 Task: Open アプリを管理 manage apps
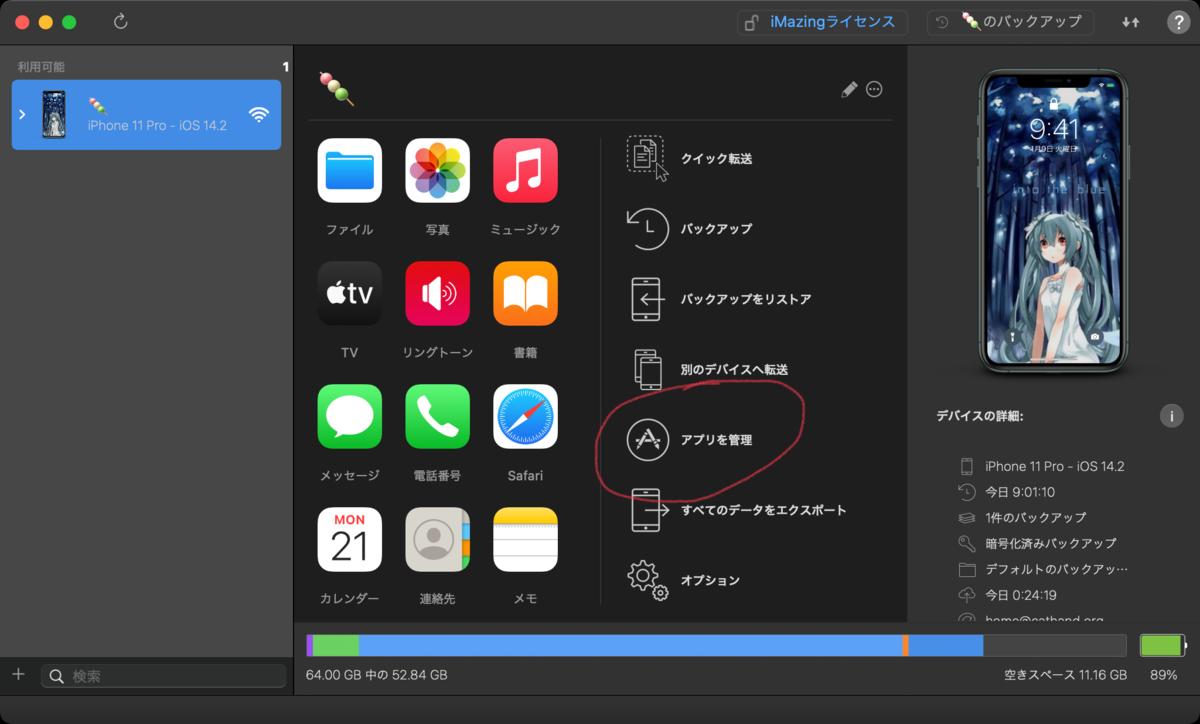690,440
